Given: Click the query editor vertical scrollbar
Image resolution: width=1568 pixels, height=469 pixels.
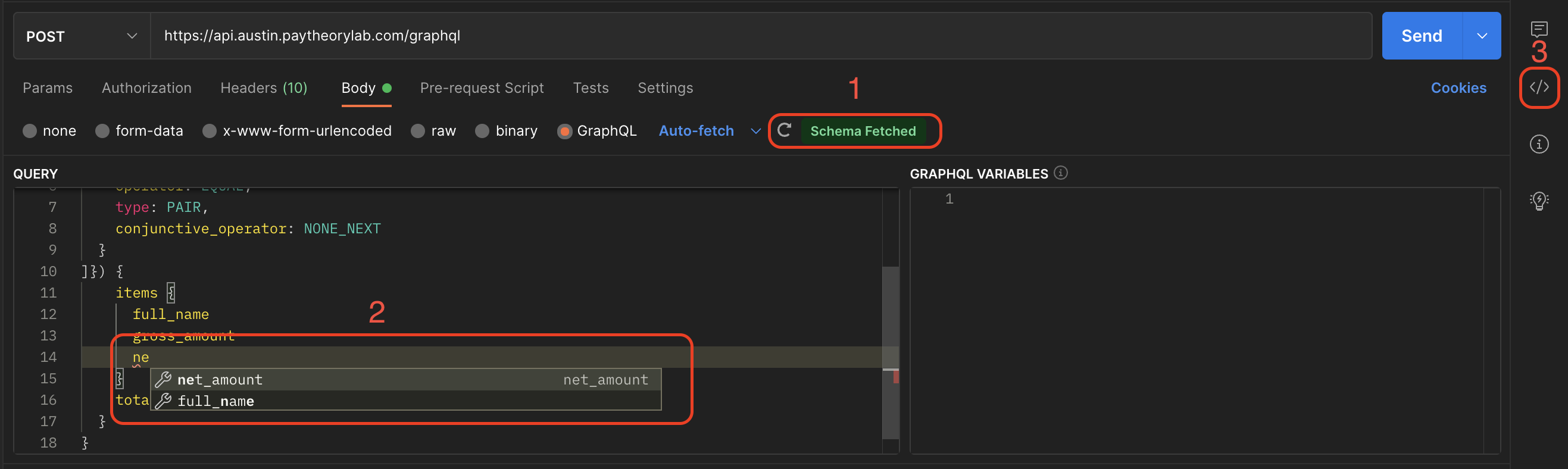Looking at the screenshot, I should pyautogui.click(x=891, y=353).
